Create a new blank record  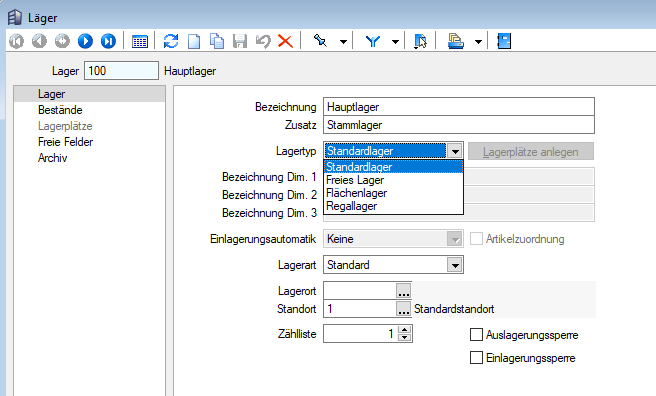194,41
